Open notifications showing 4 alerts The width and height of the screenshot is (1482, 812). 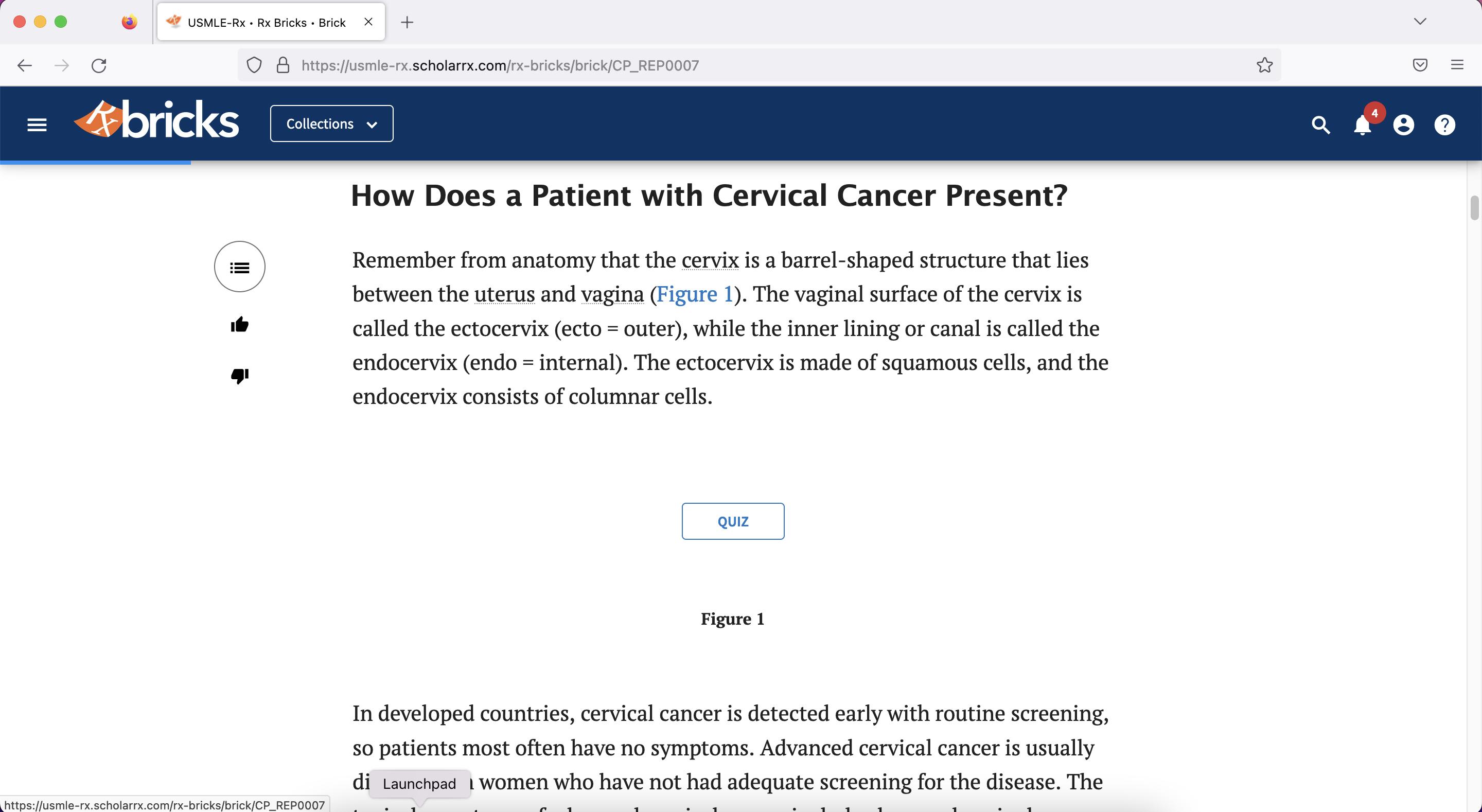[x=1362, y=125]
